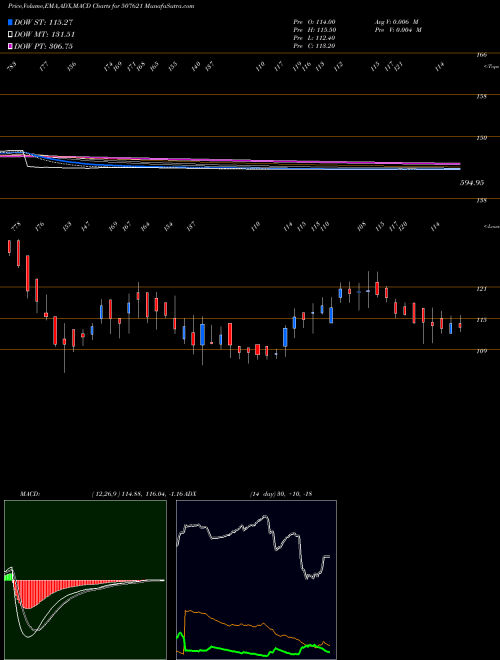
Task: Click the 594.95 value beside the EMA lines
Action: (472, 183)
